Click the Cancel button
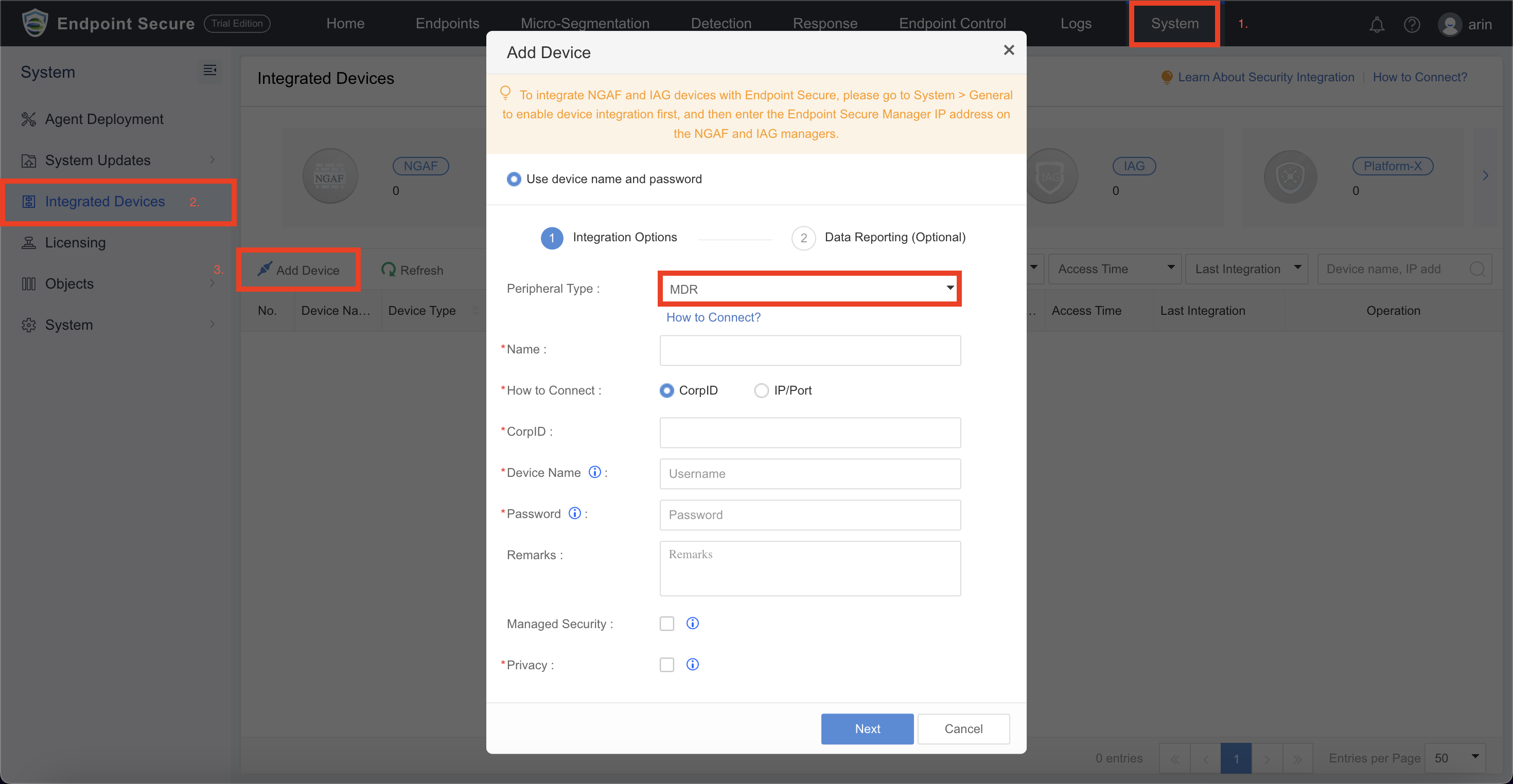 point(963,729)
